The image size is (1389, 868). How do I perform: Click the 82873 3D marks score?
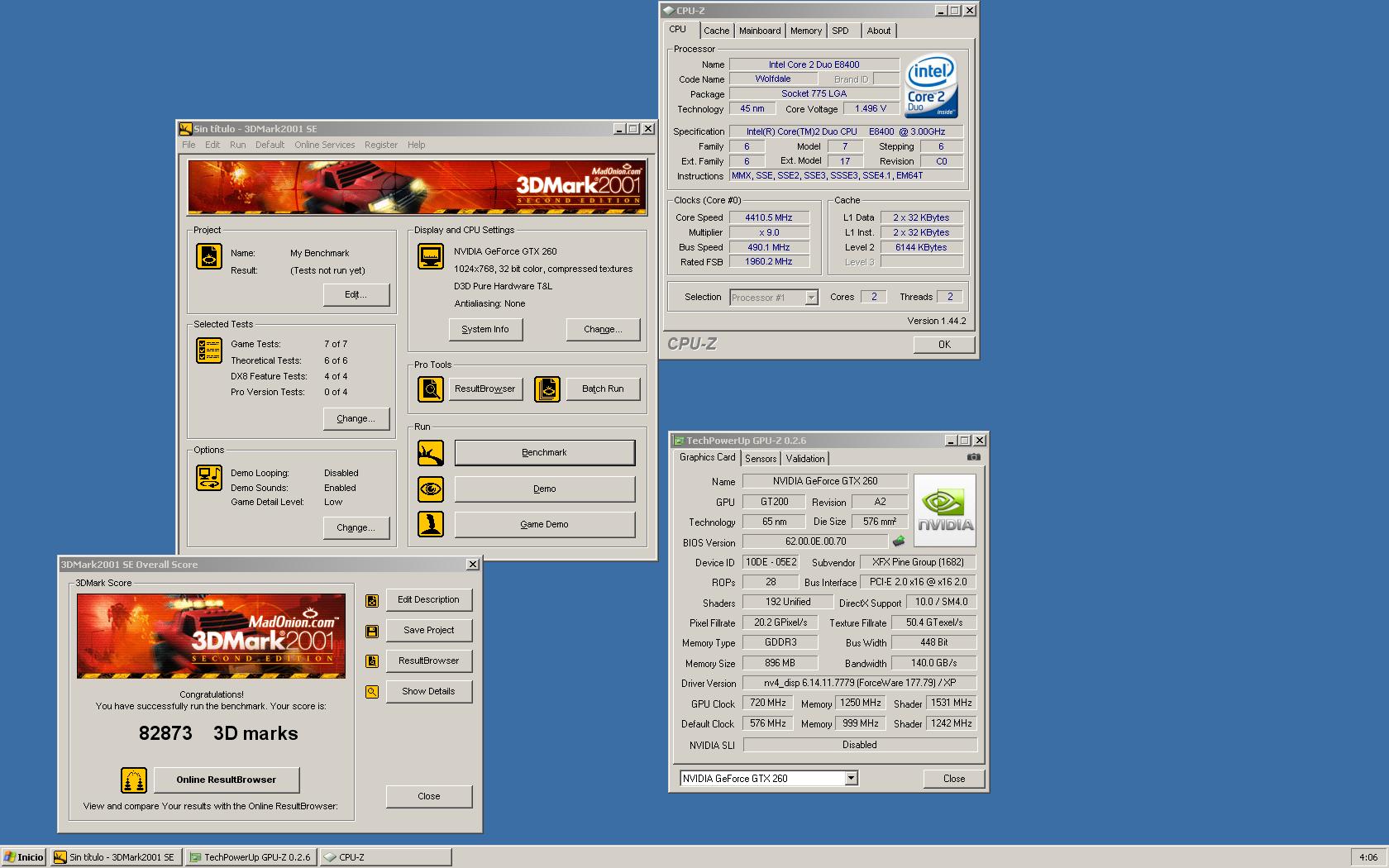click(x=218, y=733)
